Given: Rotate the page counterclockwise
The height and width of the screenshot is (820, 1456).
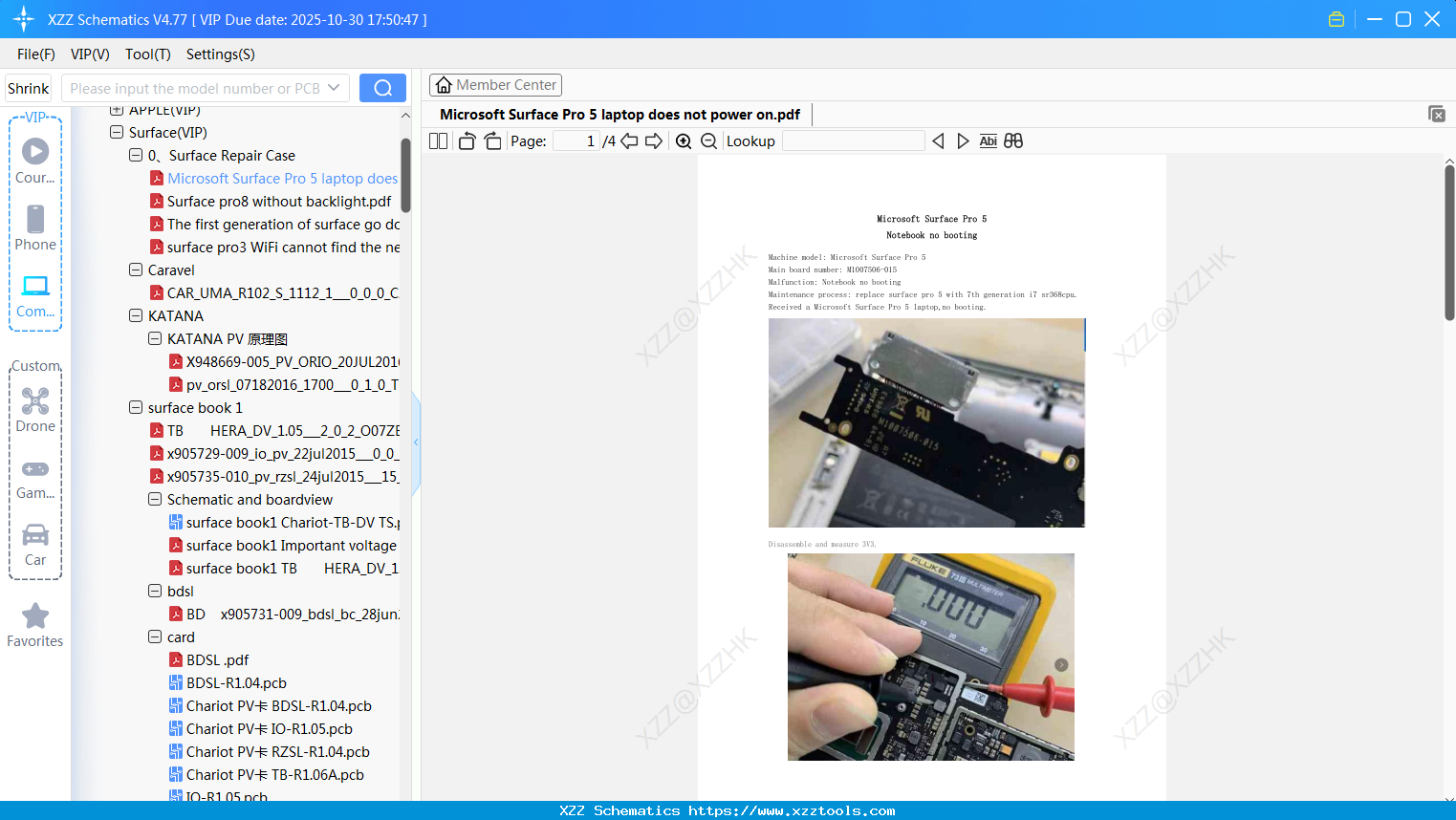Looking at the screenshot, I should (467, 140).
